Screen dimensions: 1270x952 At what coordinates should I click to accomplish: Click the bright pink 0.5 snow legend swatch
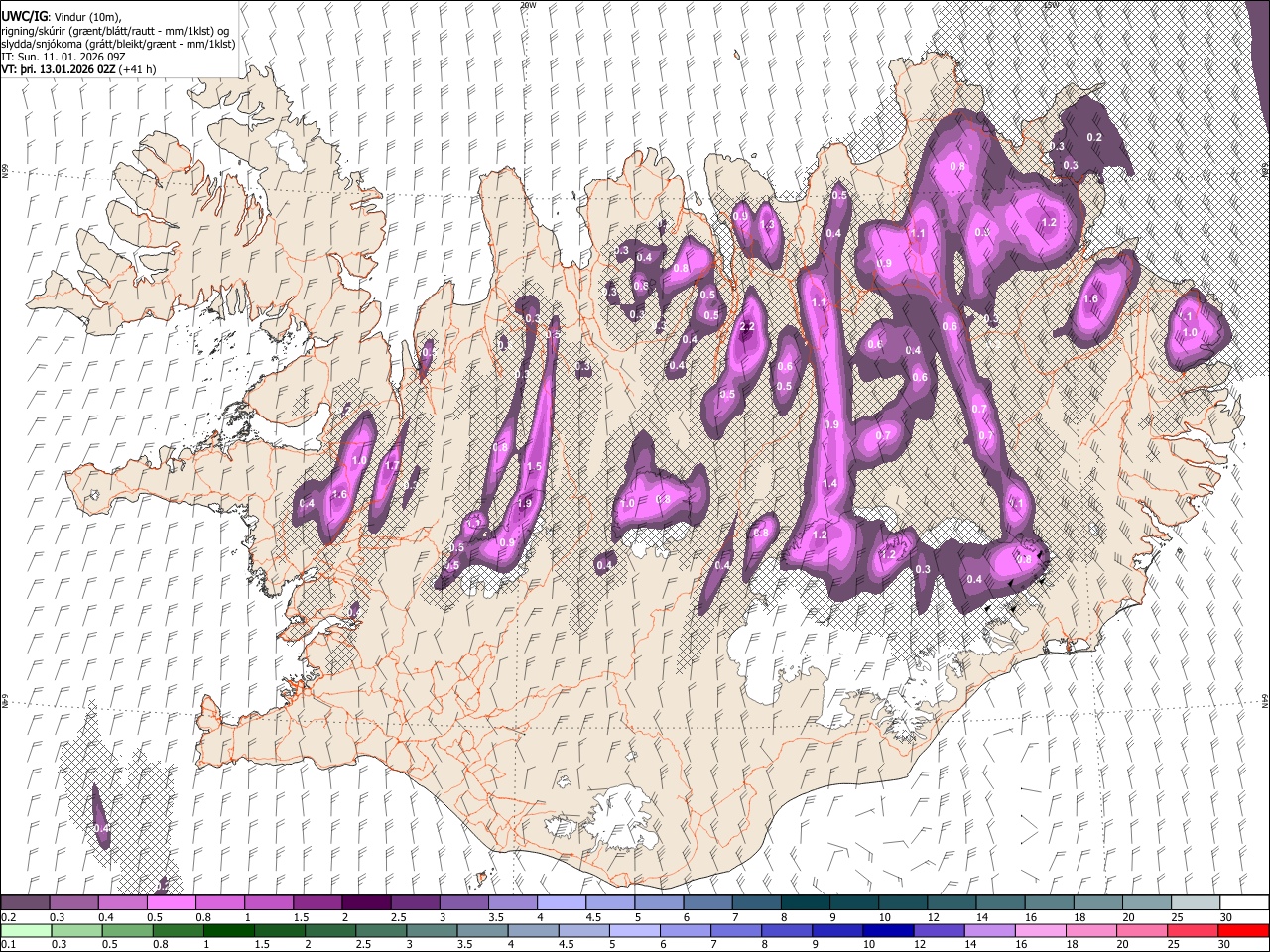click(x=172, y=902)
